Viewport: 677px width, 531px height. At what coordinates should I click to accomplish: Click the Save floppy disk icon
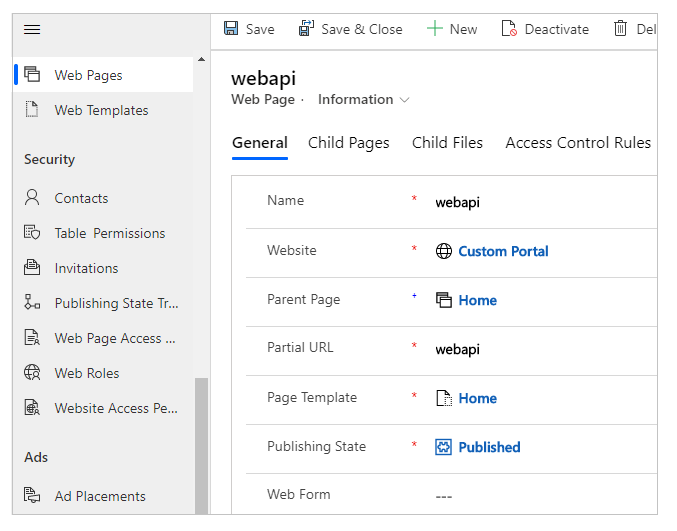[x=231, y=28]
